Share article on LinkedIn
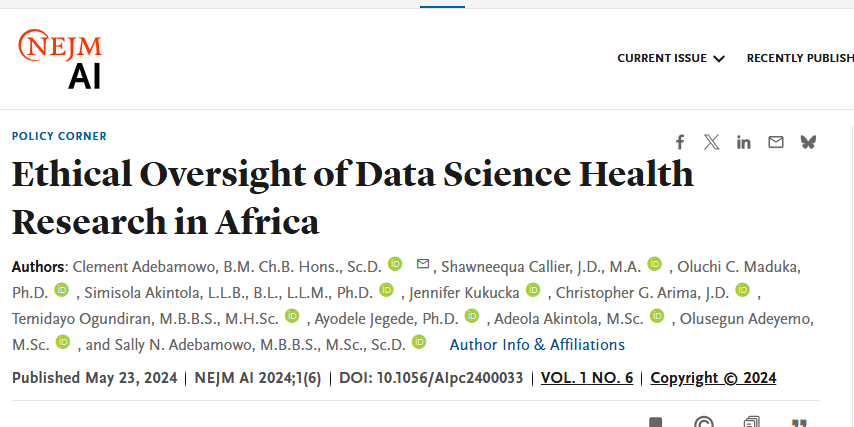This screenshot has width=854, height=427. coord(743,142)
